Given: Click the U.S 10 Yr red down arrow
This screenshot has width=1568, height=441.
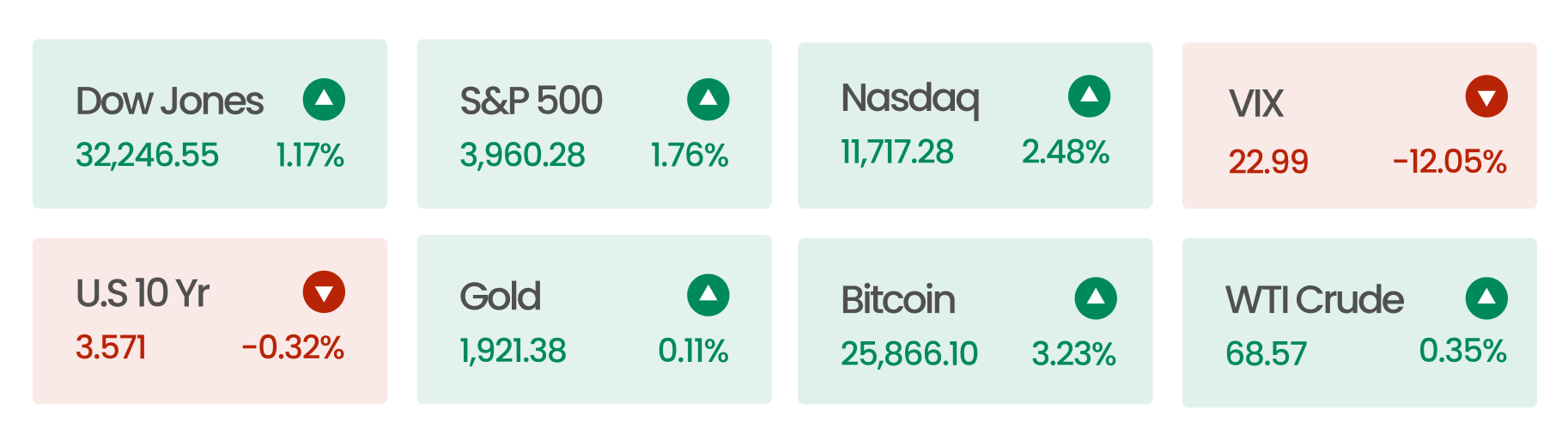Looking at the screenshot, I should 324,292.
